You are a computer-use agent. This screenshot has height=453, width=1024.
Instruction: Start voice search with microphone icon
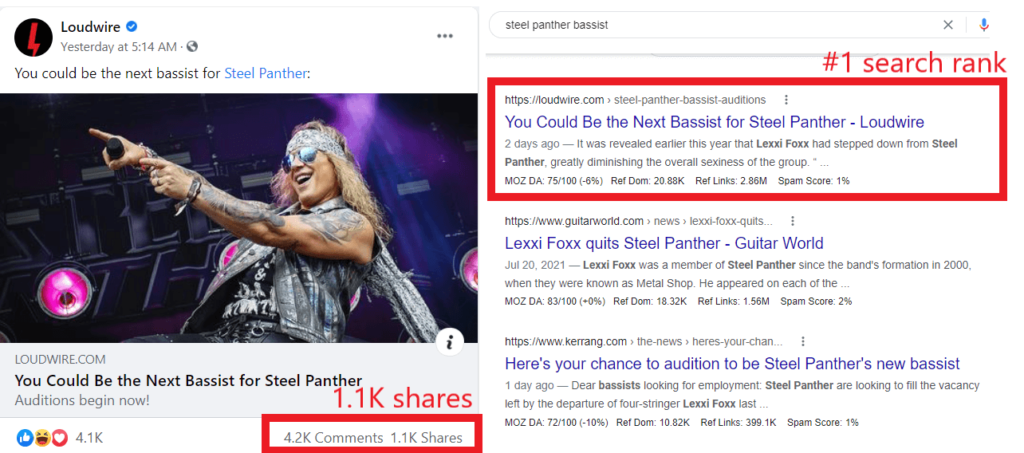coord(984,24)
